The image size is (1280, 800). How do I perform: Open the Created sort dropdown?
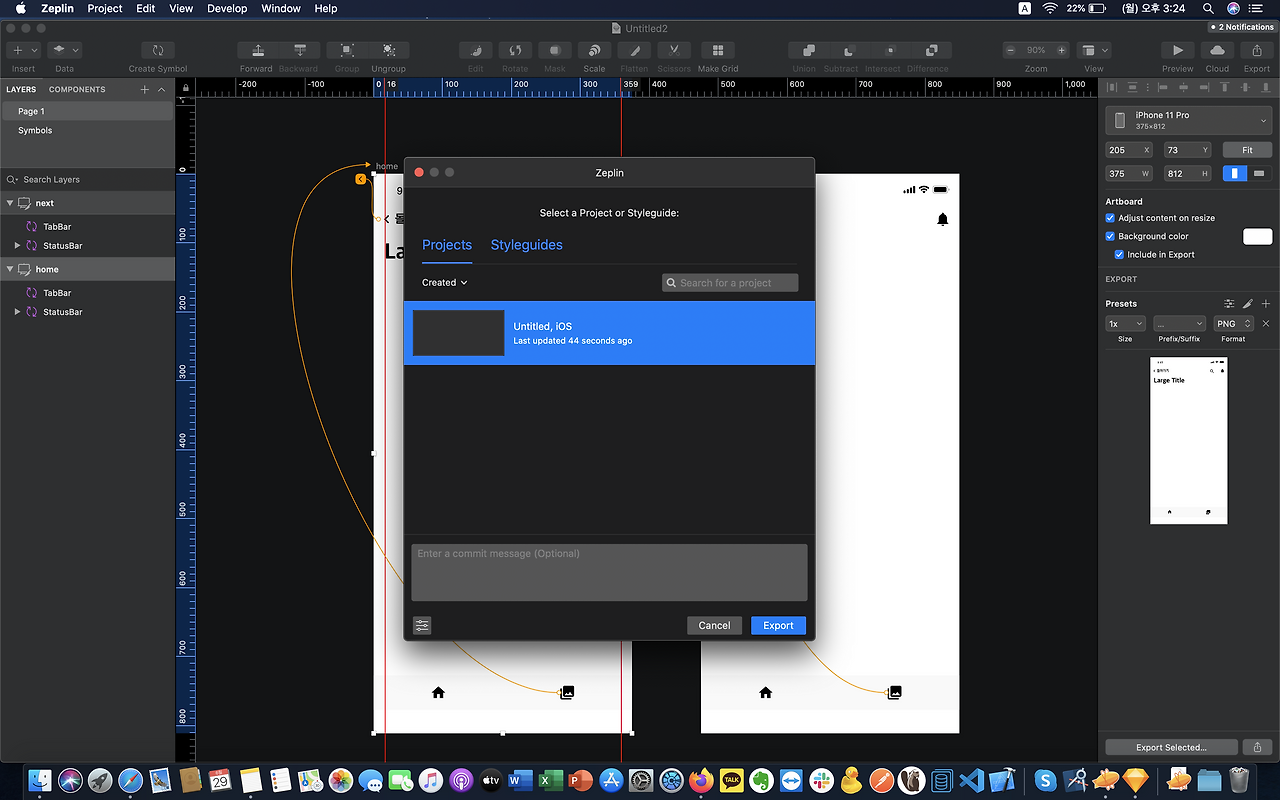pyautogui.click(x=444, y=283)
